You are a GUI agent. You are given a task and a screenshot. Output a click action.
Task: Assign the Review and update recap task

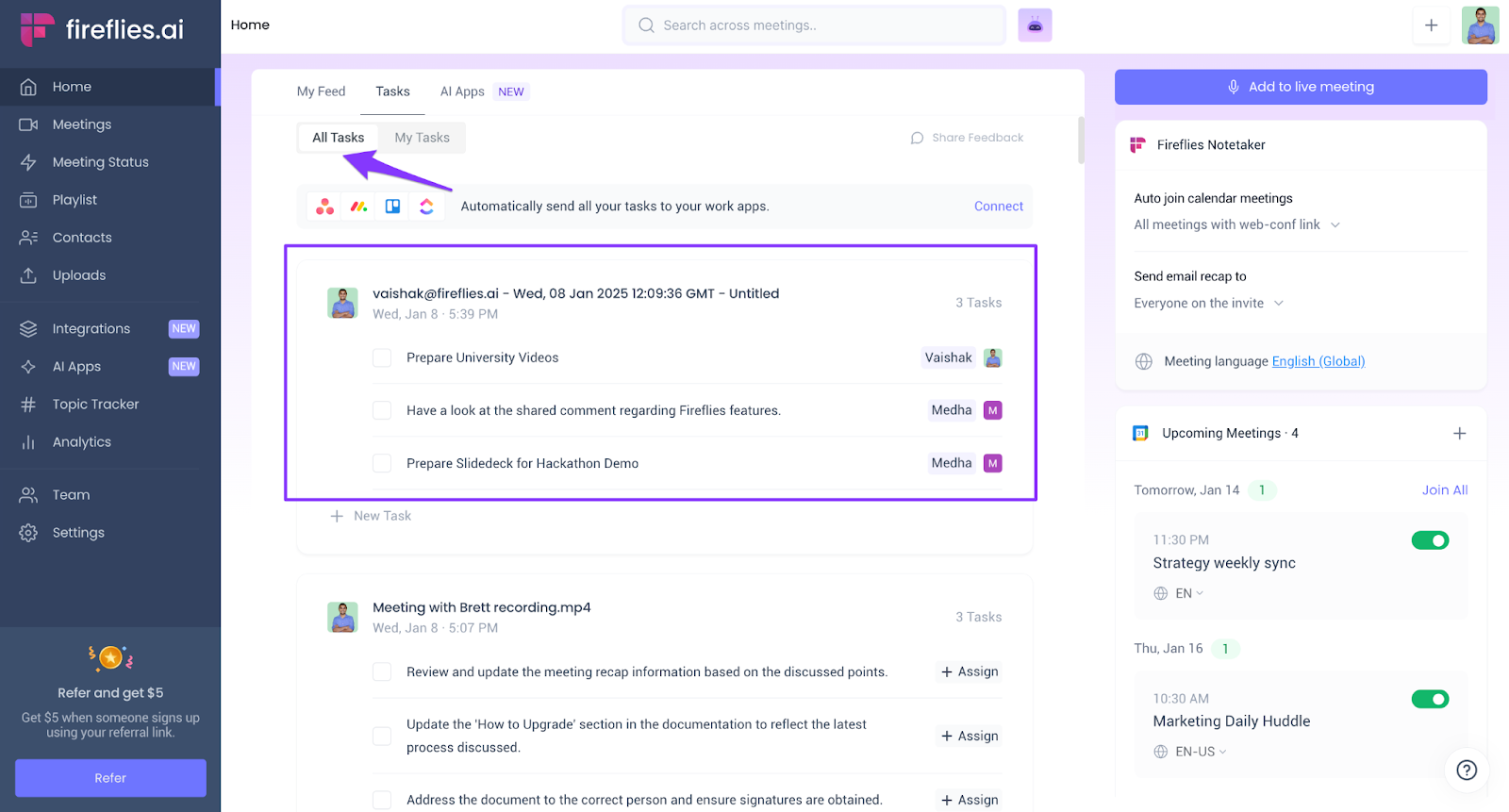970,672
